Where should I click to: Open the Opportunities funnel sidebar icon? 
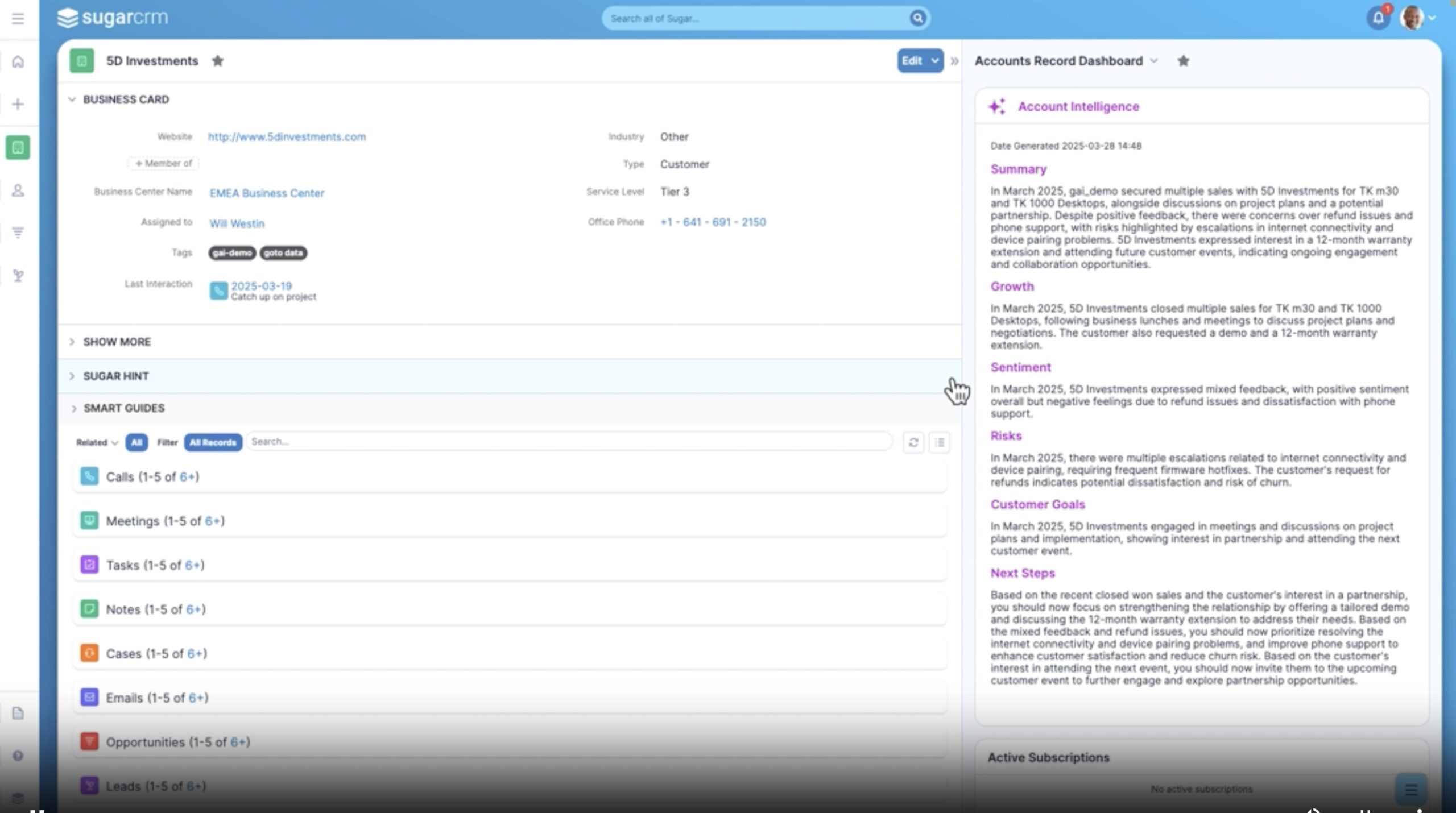tap(18, 233)
